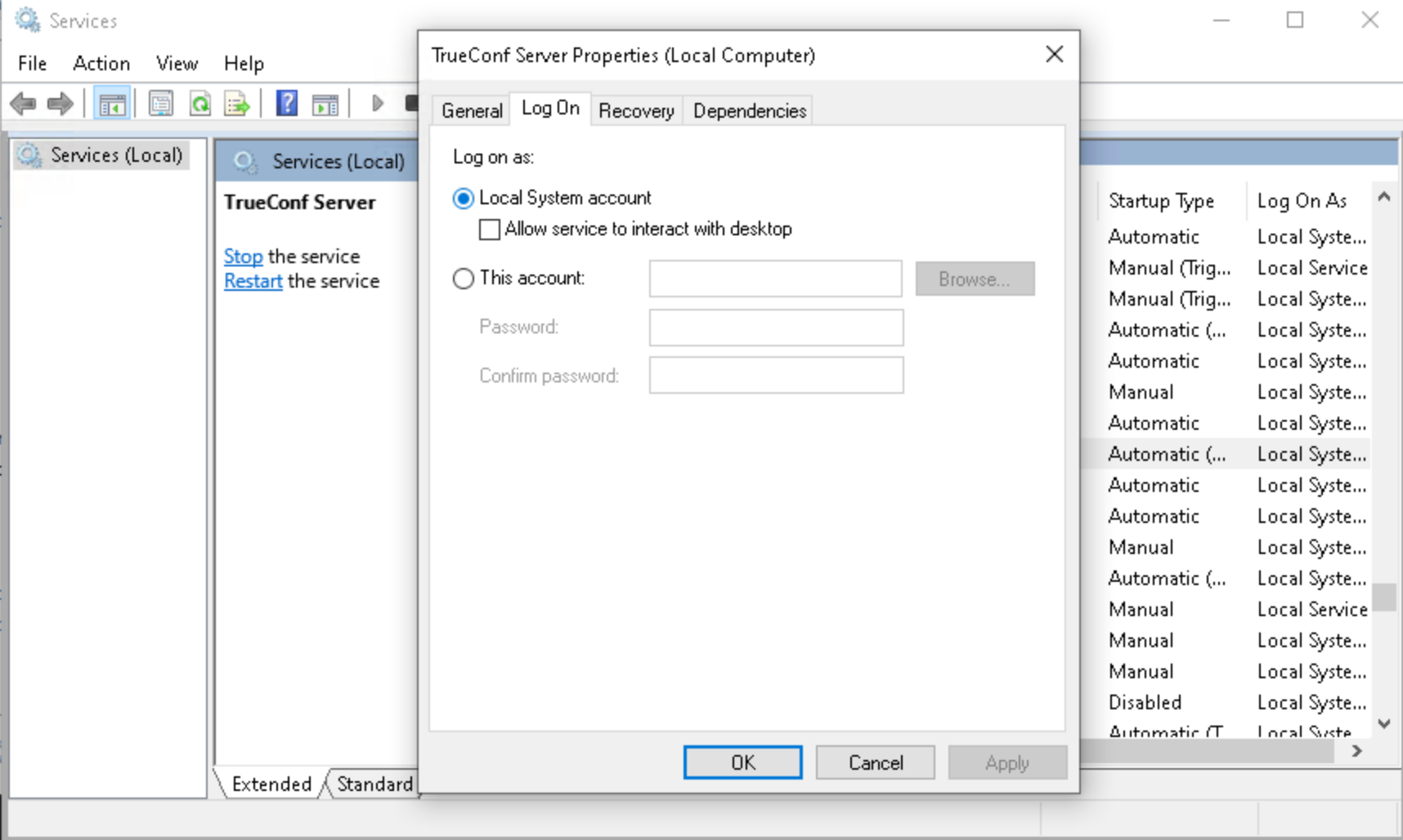Screen dimensions: 1403x840
Task: Switch to the Extended view tab
Action: [x=271, y=784]
